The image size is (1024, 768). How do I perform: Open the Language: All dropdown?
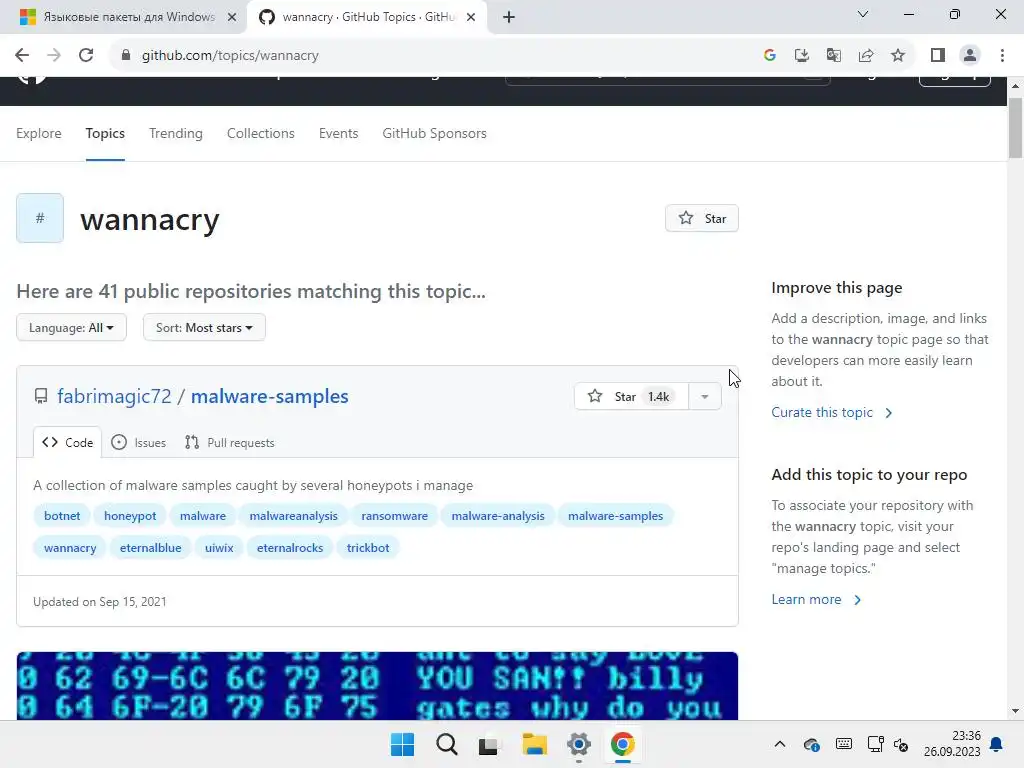71,327
